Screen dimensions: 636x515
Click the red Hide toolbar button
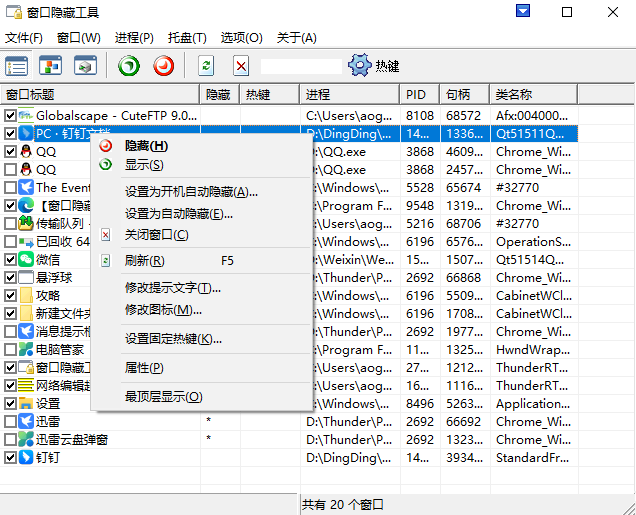click(164, 66)
